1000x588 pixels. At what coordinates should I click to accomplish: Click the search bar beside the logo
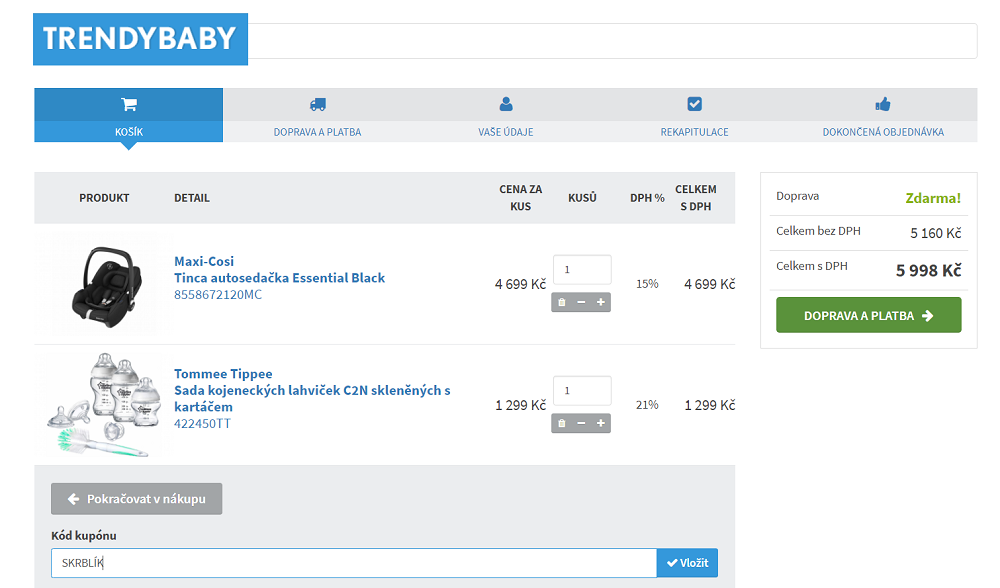click(x=612, y=41)
